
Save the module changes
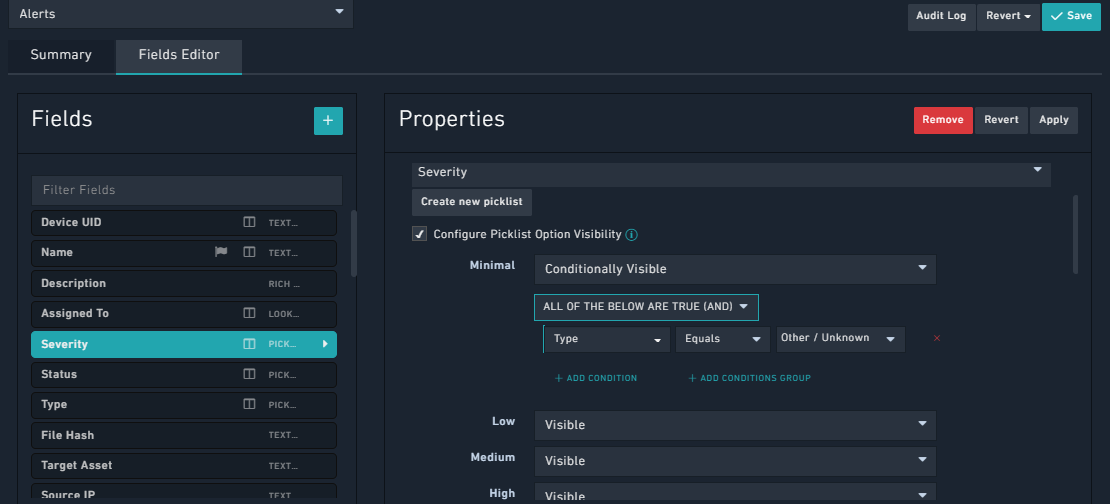(x=1071, y=16)
